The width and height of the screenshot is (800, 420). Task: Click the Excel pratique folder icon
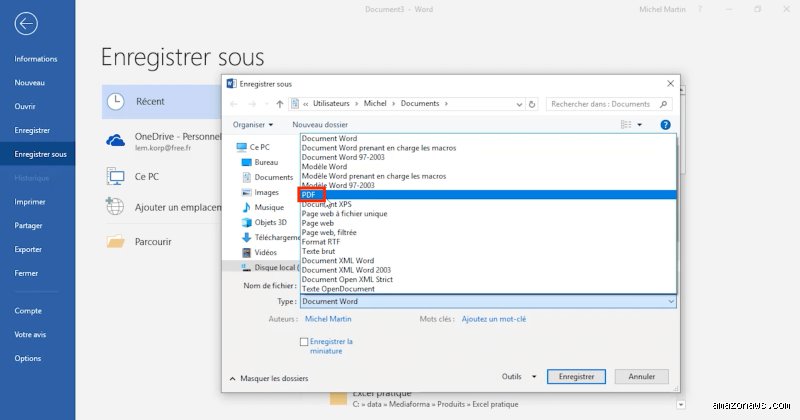(x=338, y=398)
